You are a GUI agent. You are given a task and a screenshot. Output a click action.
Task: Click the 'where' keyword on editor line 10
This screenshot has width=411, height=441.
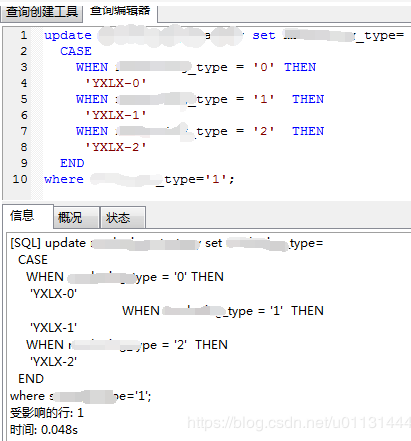64,179
